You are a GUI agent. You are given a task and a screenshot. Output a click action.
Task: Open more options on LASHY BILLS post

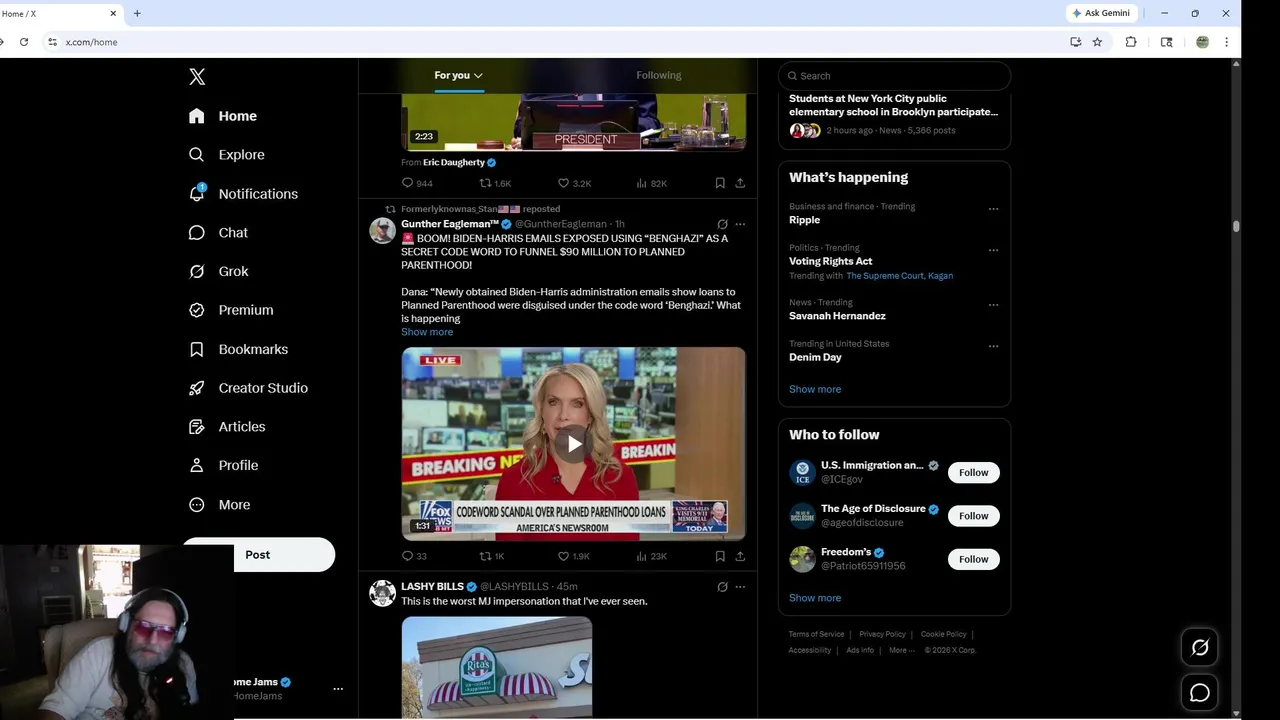tap(740, 587)
